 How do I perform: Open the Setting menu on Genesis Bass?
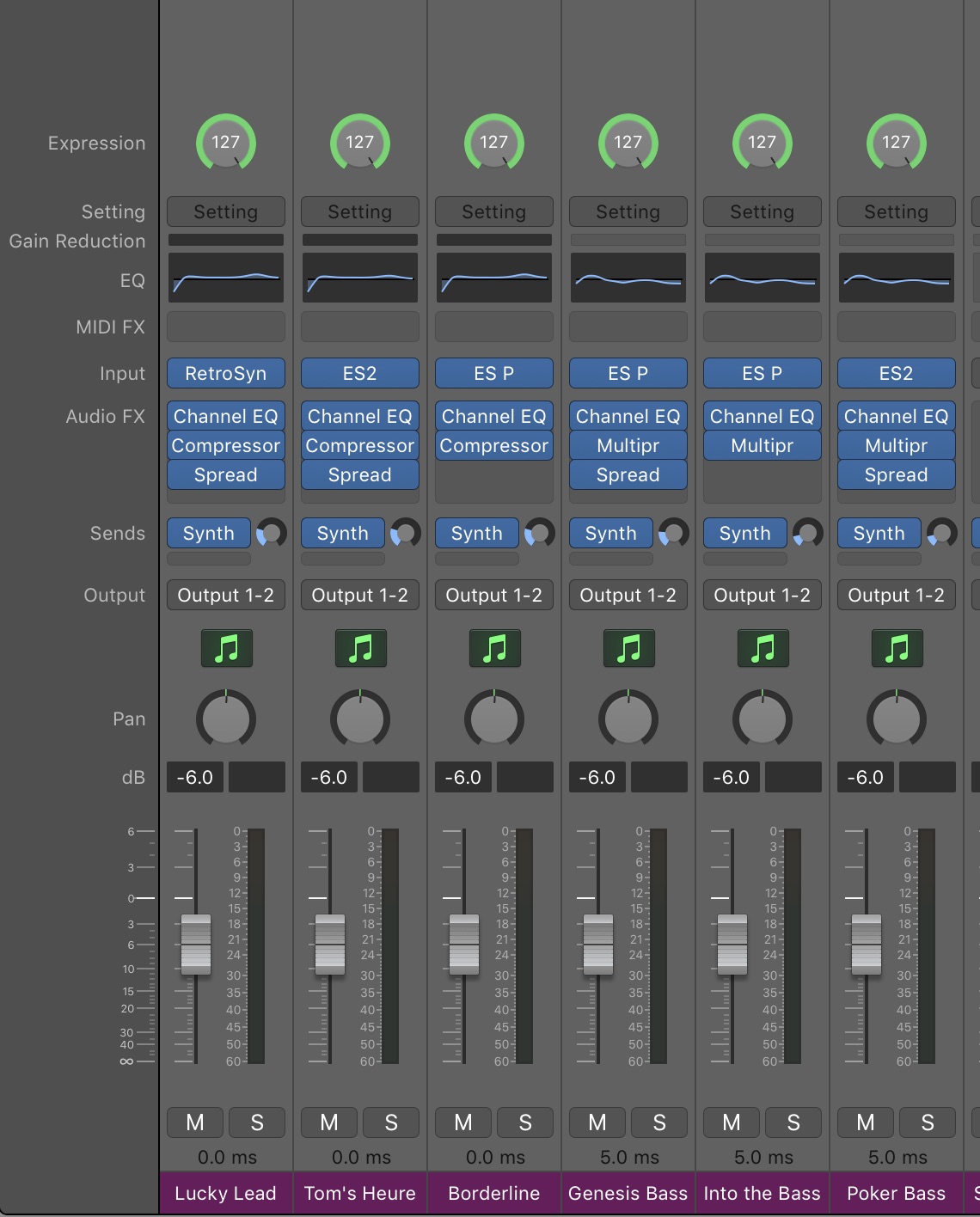tap(628, 211)
